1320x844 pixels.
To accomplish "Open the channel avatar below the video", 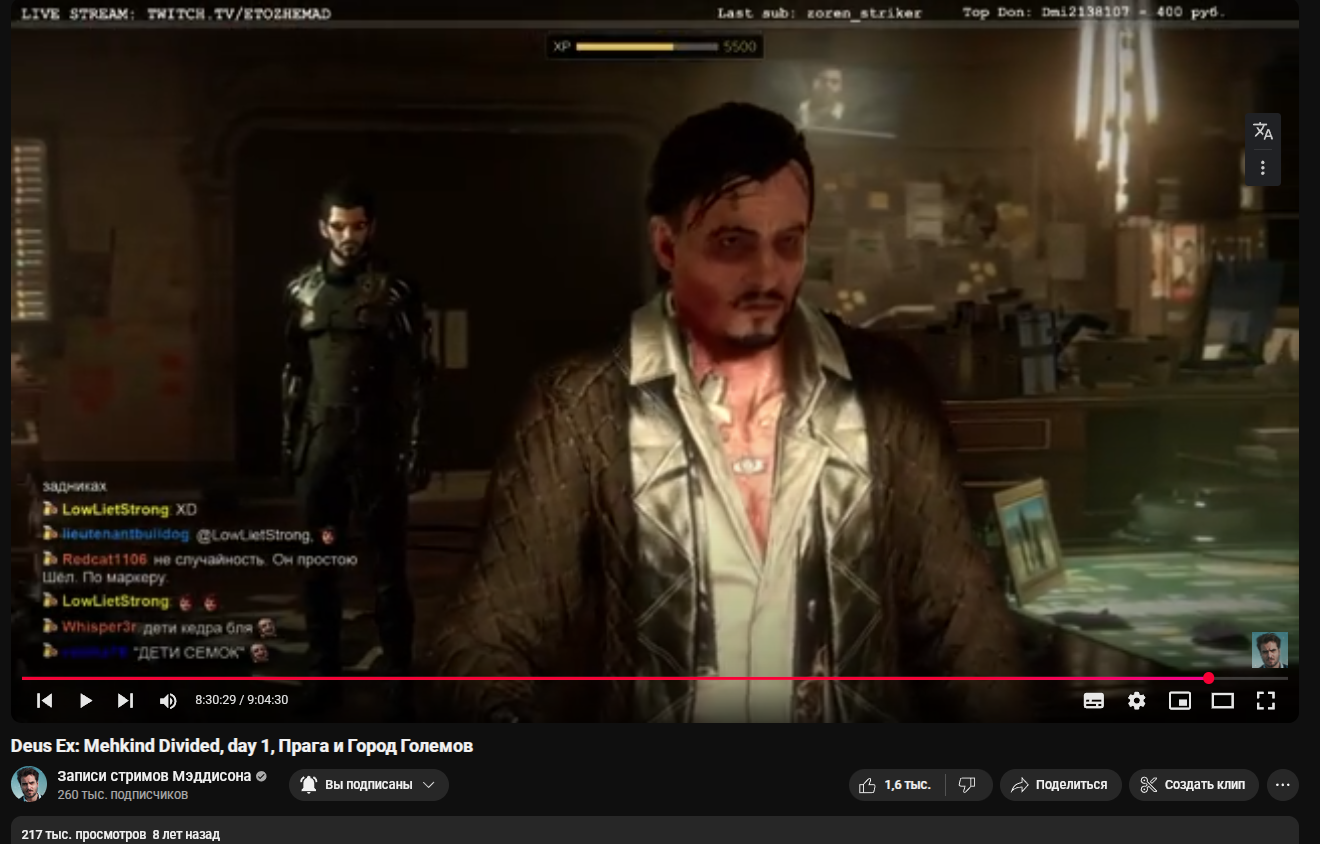I will [29, 784].
